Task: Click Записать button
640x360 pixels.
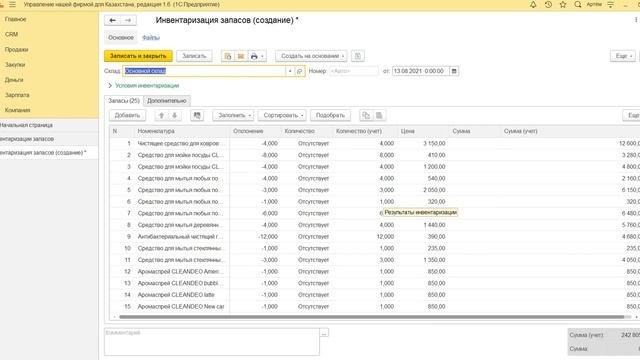Action: [194, 56]
